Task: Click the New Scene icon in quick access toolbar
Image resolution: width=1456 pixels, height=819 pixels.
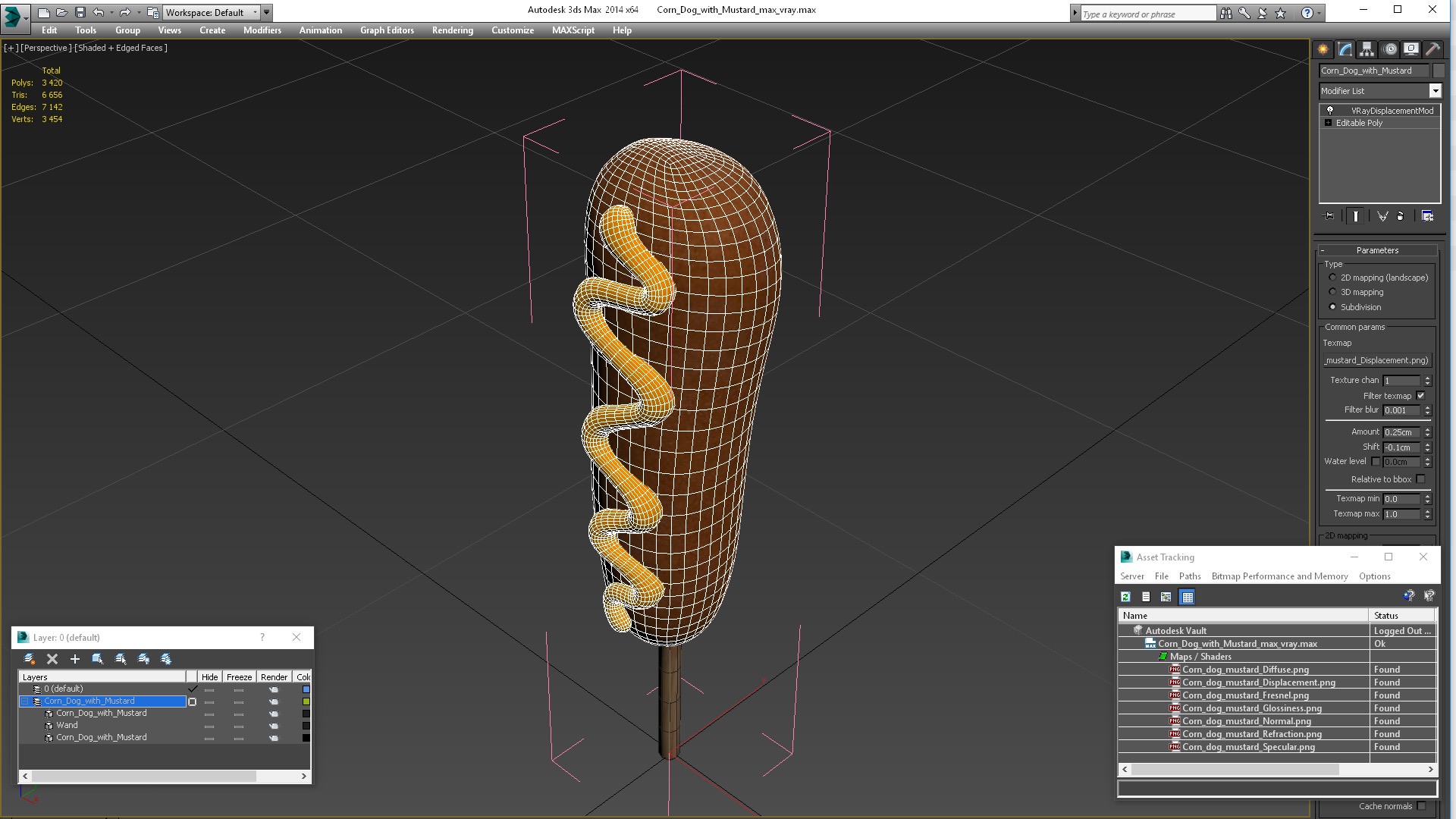Action: click(x=44, y=12)
